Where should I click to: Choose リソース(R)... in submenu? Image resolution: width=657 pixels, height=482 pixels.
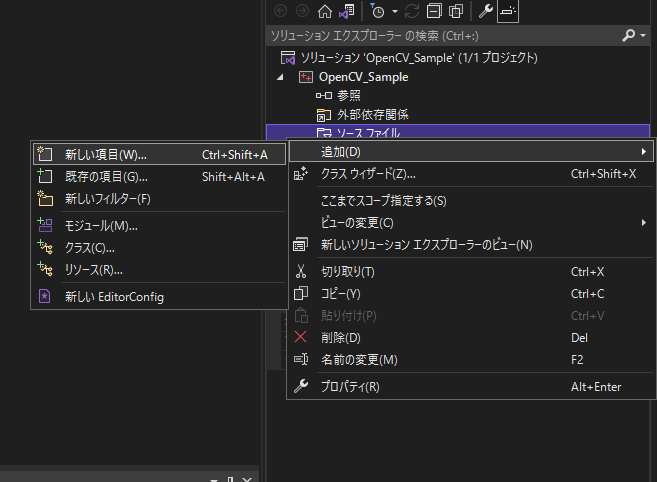159,270
